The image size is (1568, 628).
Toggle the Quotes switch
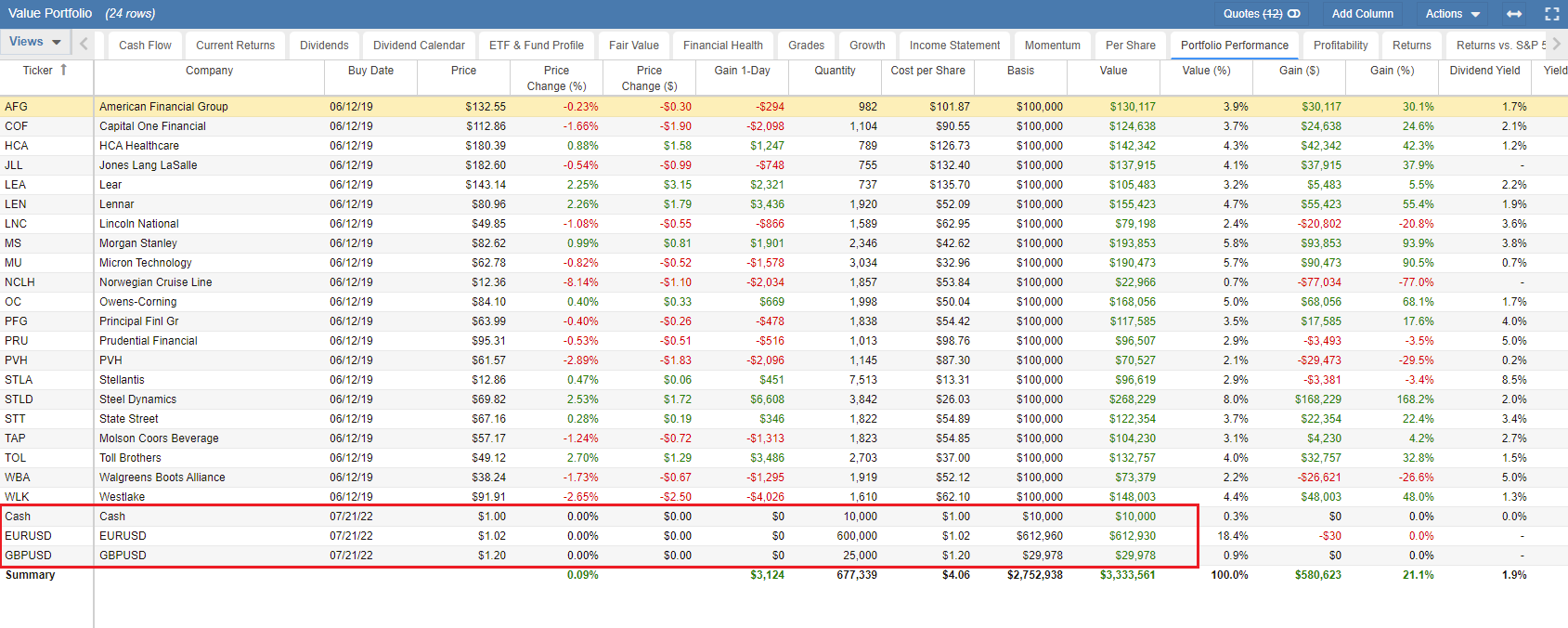click(x=1293, y=14)
